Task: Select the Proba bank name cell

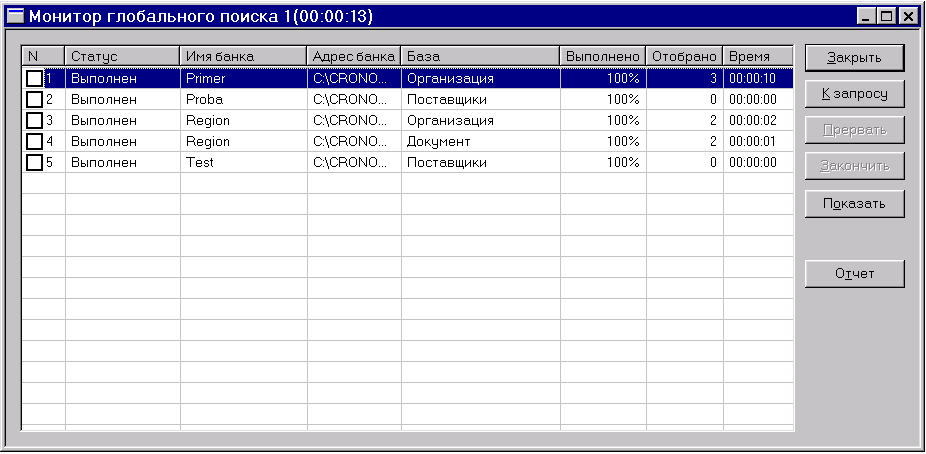Action: 243,99
